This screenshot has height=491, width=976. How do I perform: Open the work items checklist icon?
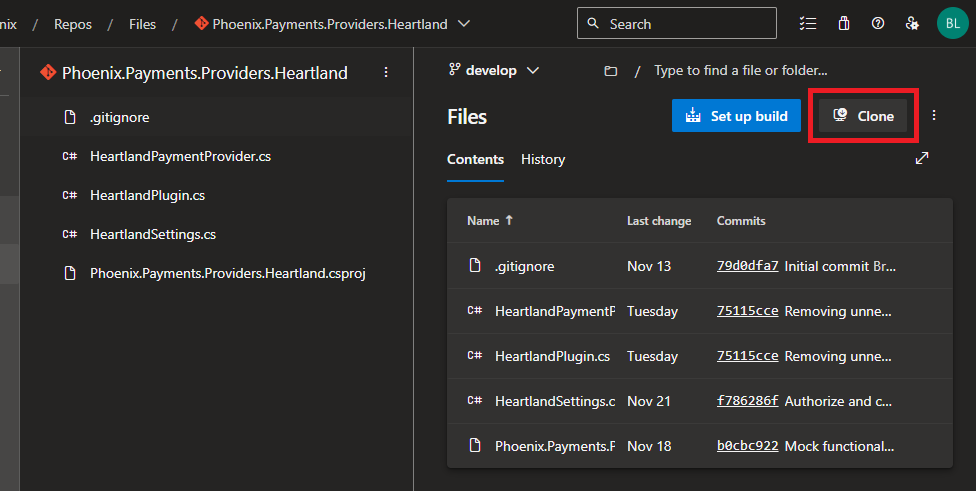[808, 24]
